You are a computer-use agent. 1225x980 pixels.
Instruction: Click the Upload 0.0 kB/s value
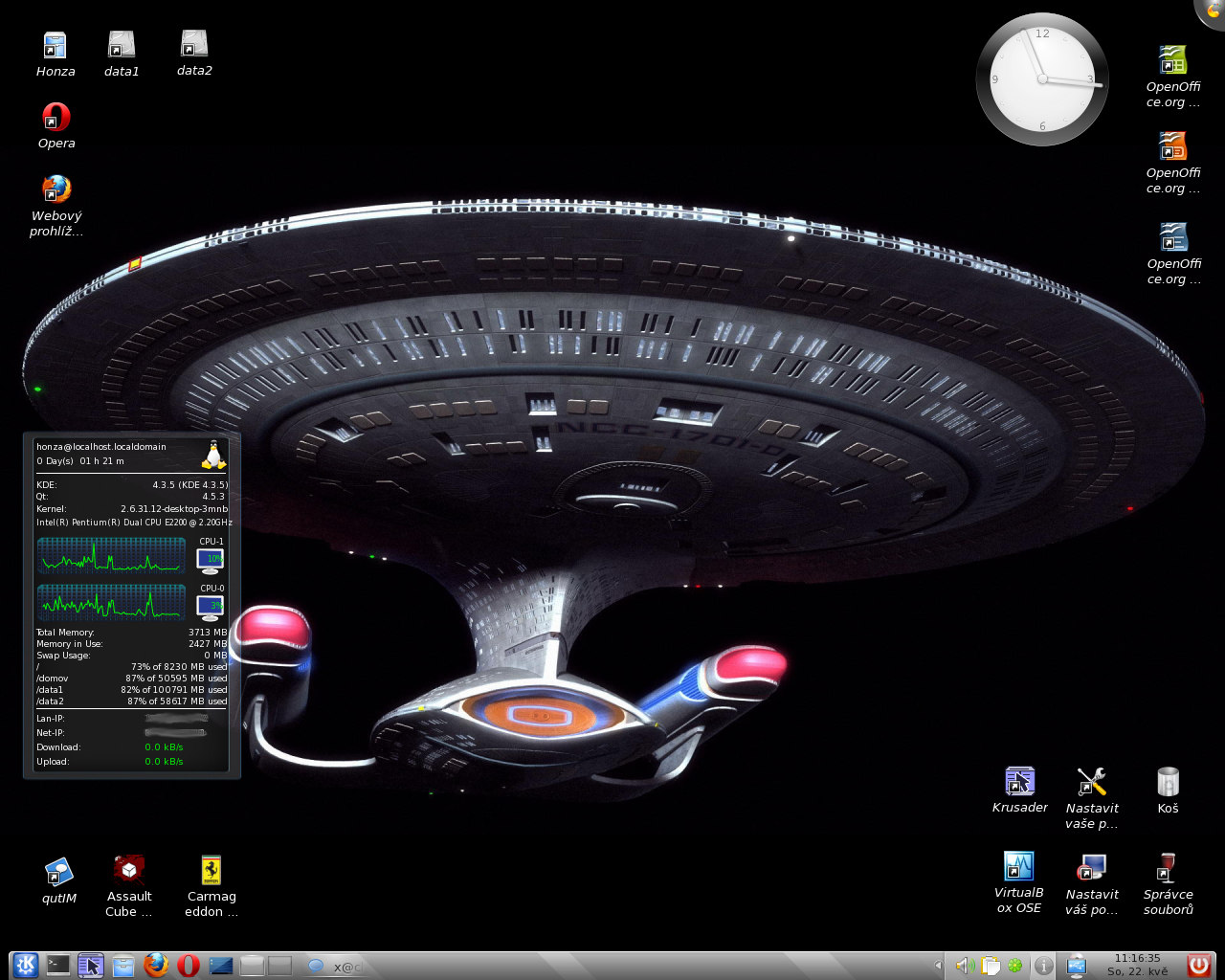164,762
